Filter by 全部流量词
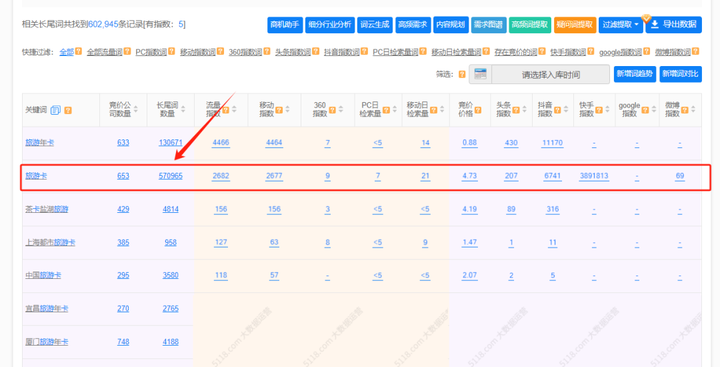The image size is (720, 367). (x=104, y=52)
